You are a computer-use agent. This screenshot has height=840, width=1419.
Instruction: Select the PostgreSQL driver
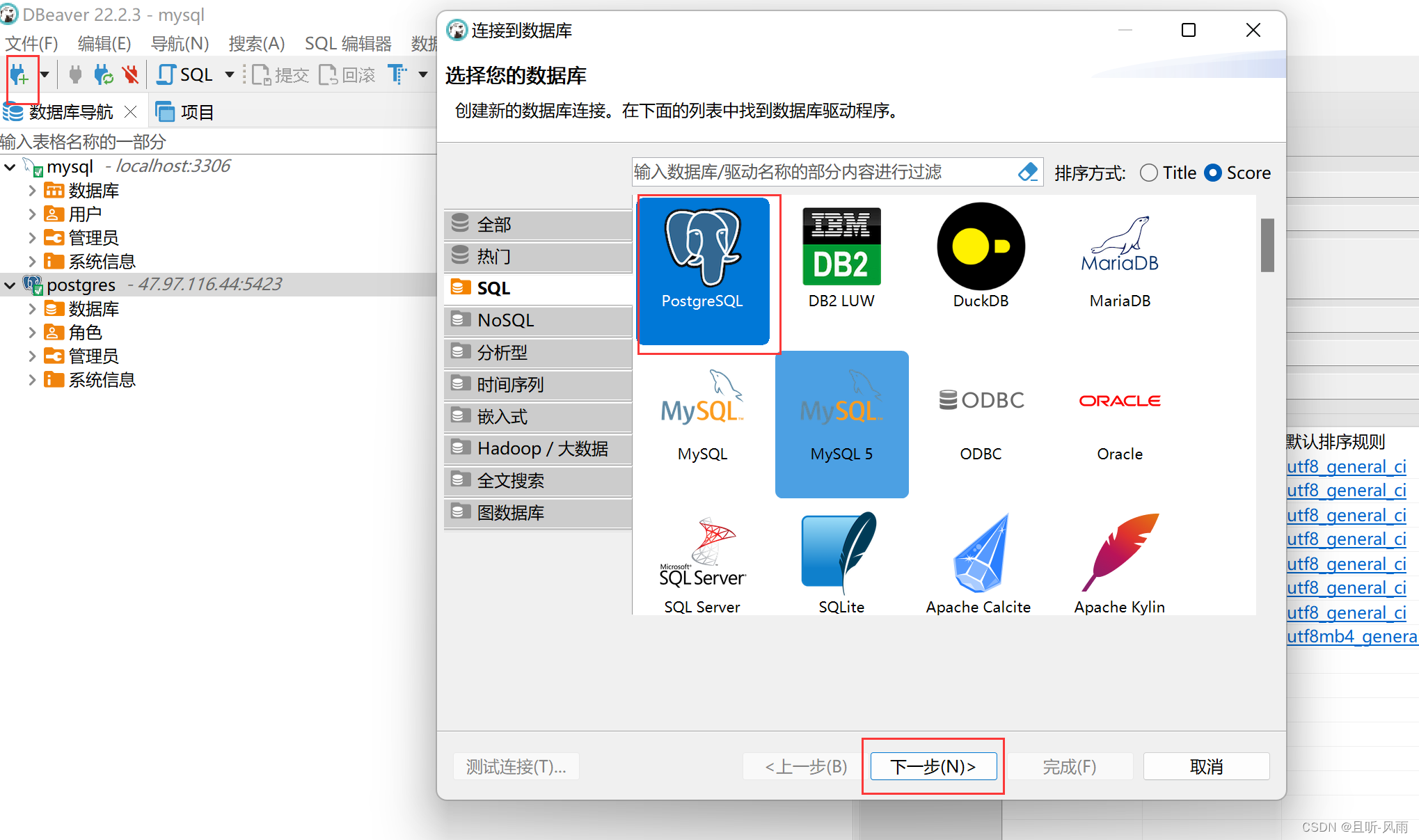[705, 271]
